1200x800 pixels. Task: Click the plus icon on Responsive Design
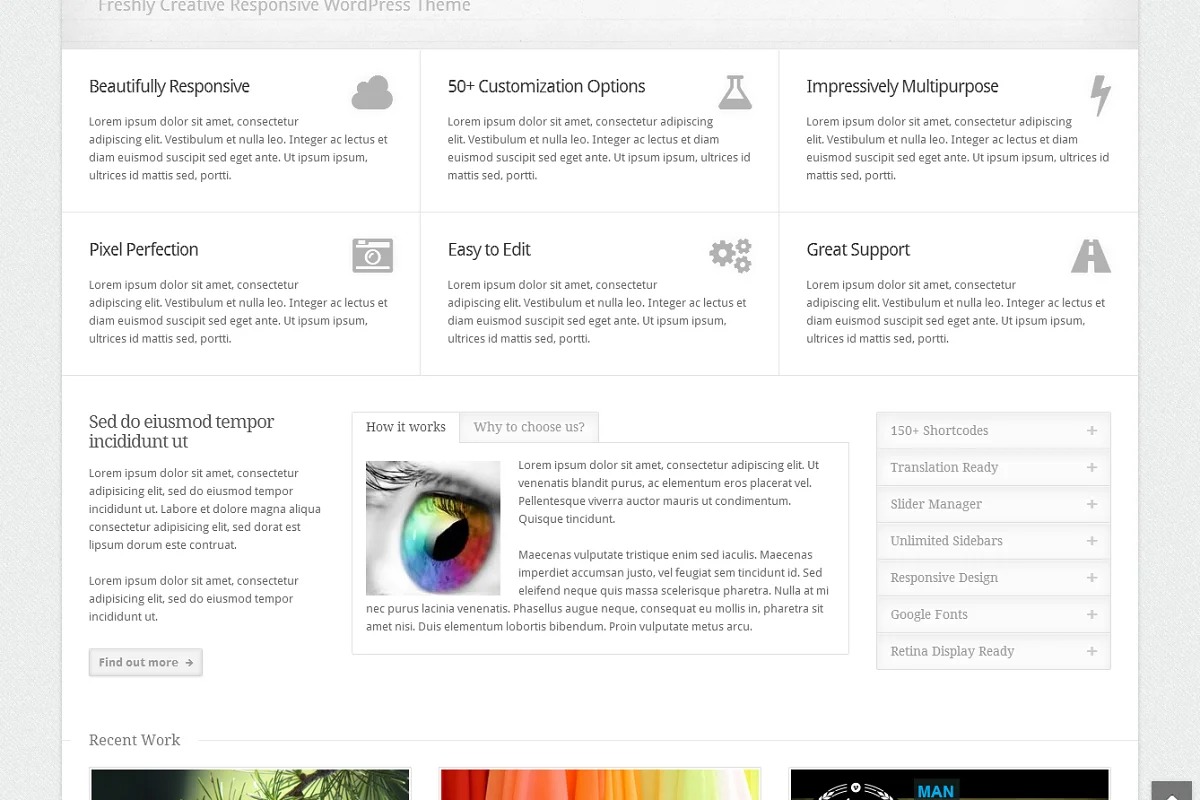(1091, 578)
